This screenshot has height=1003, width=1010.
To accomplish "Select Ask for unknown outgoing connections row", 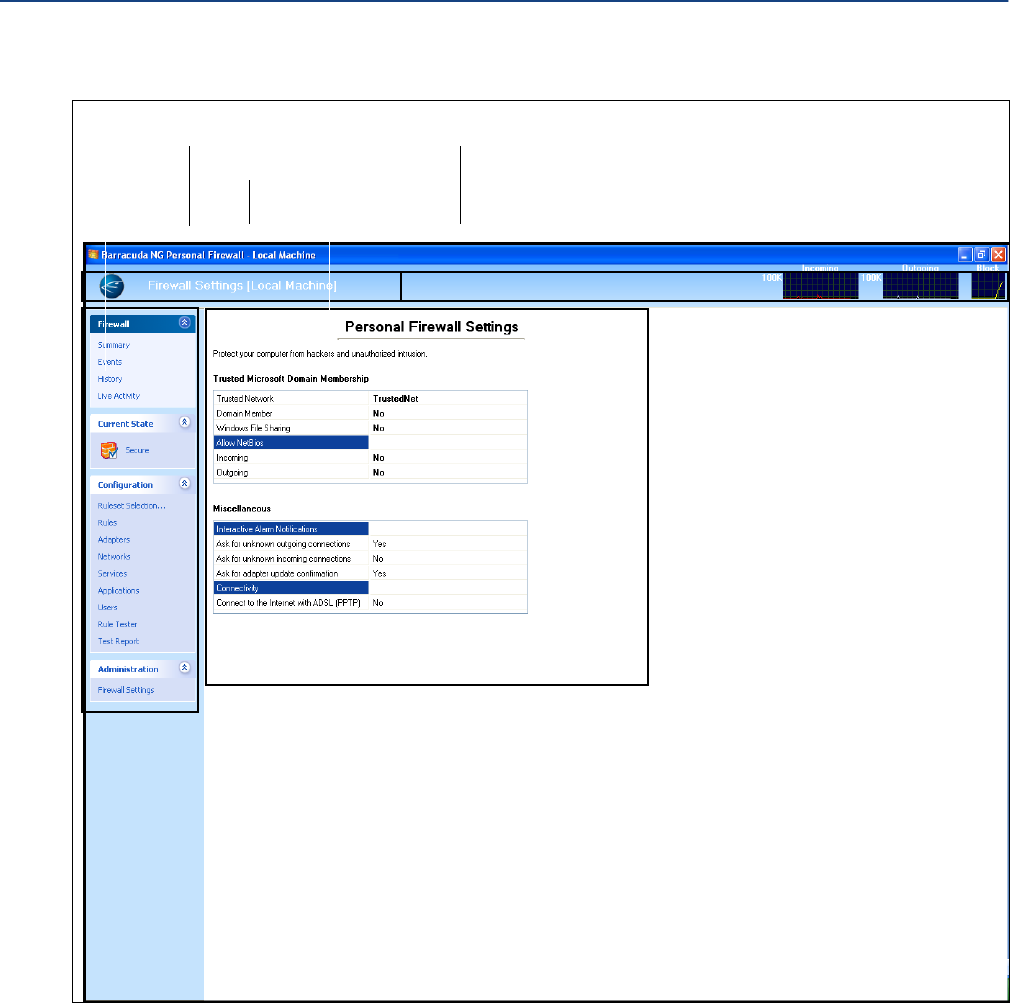I will (370, 544).
